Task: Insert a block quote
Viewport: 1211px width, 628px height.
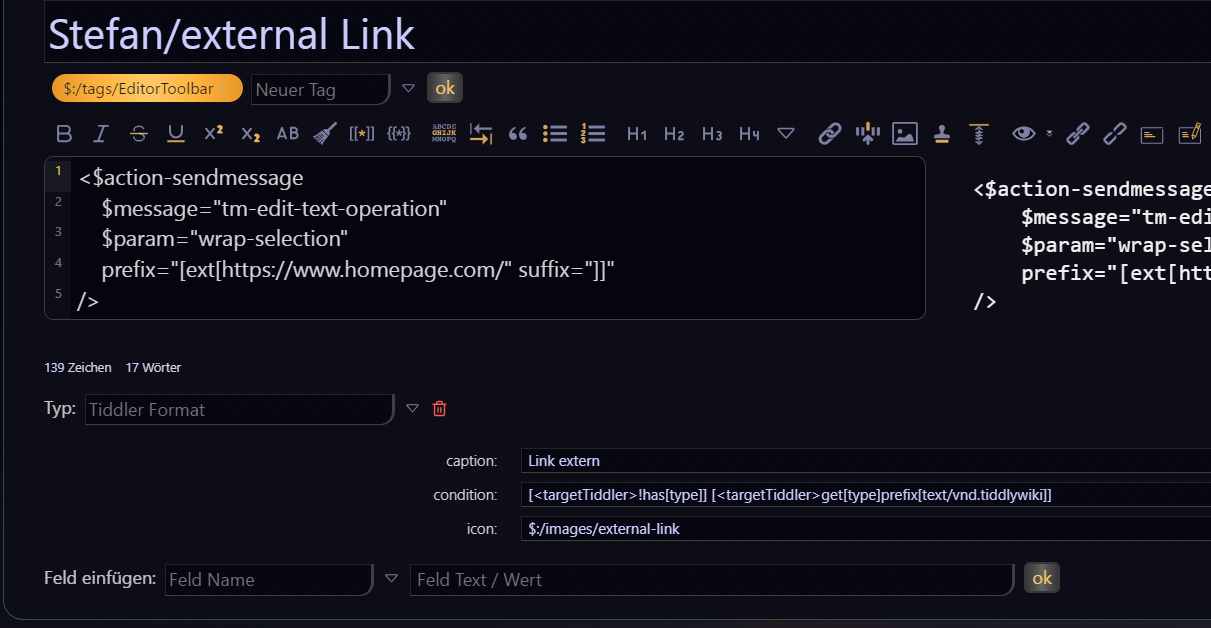Action: tap(518, 134)
